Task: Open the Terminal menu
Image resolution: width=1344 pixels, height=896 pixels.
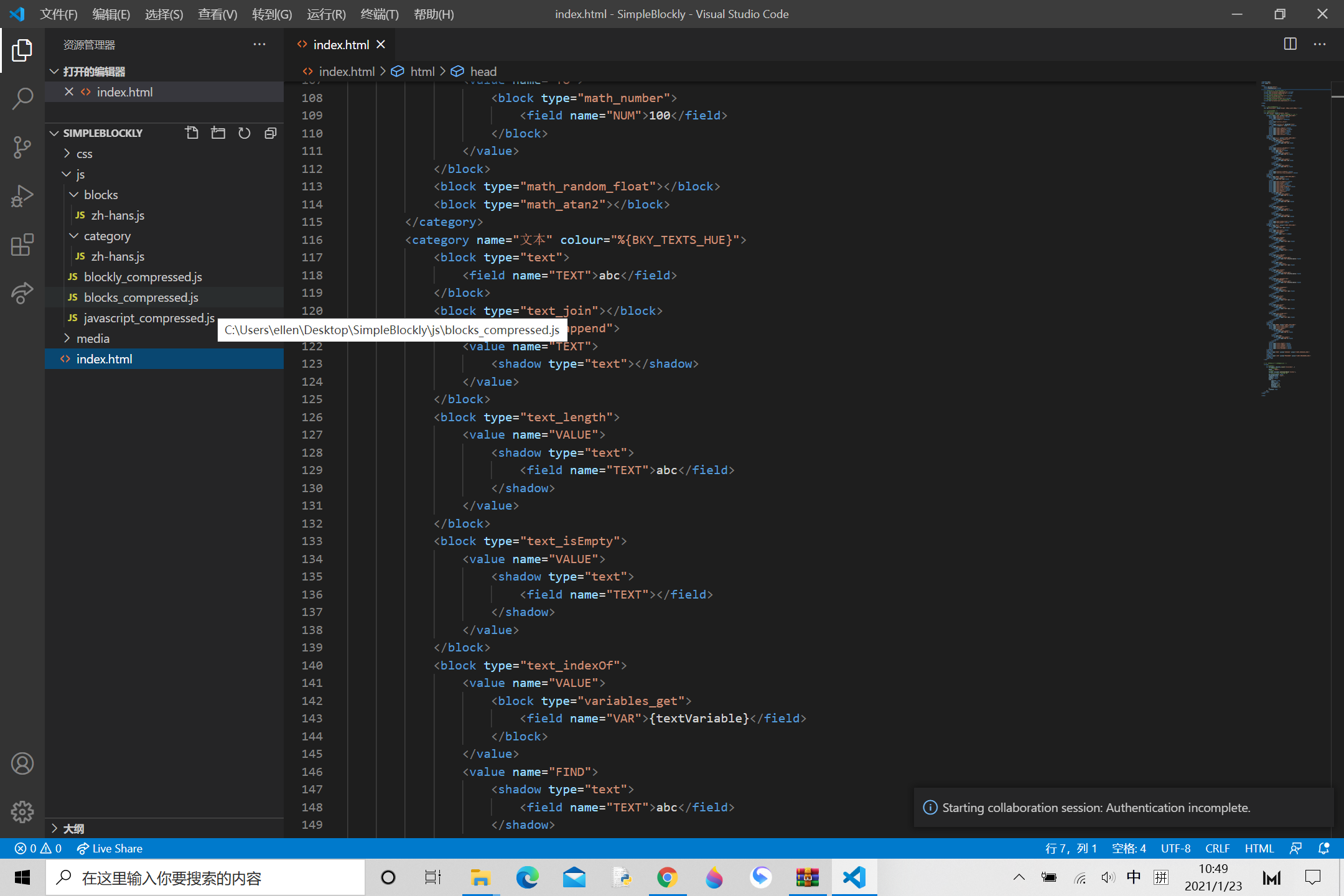Action: pyautogui.click(x=380, y=14)
